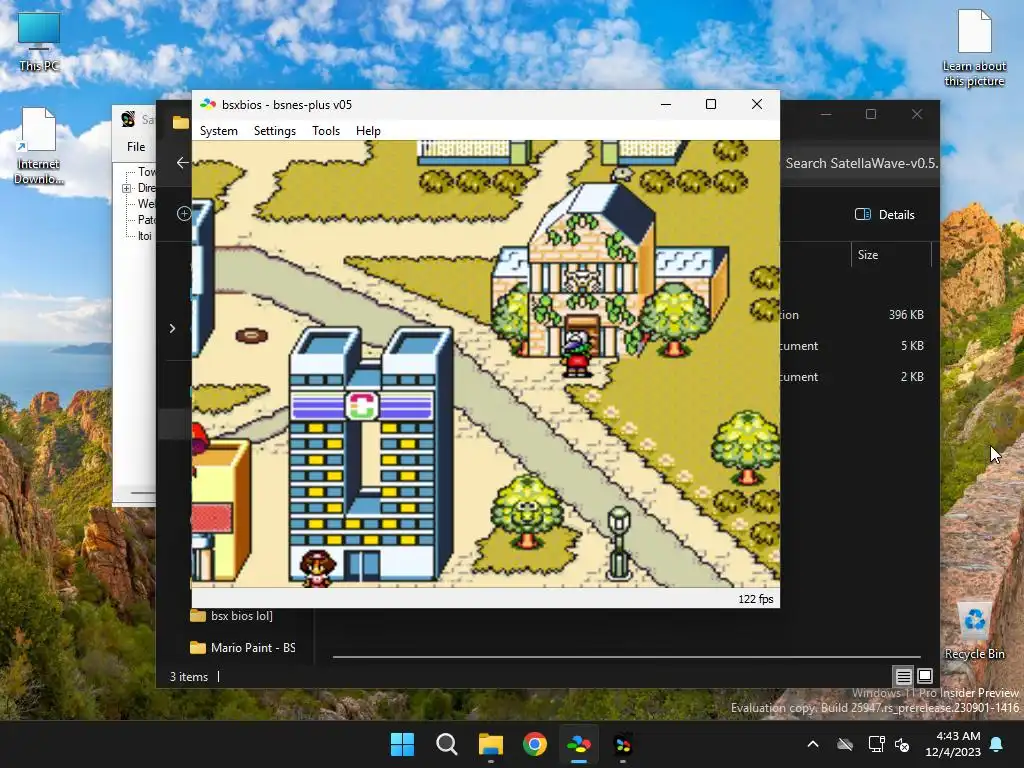The image size is (1024, 768).
Task: Open the network status tray icon
Action: point(876,744)
